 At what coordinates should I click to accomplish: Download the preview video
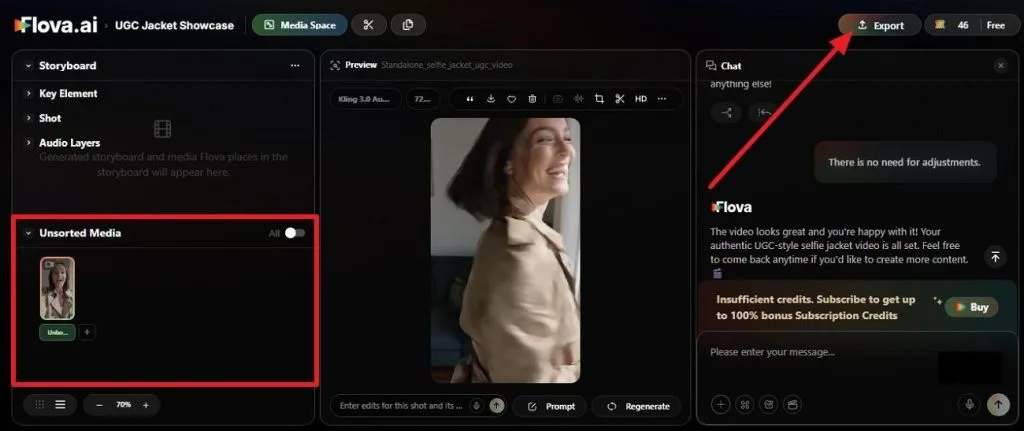point(490,99)
